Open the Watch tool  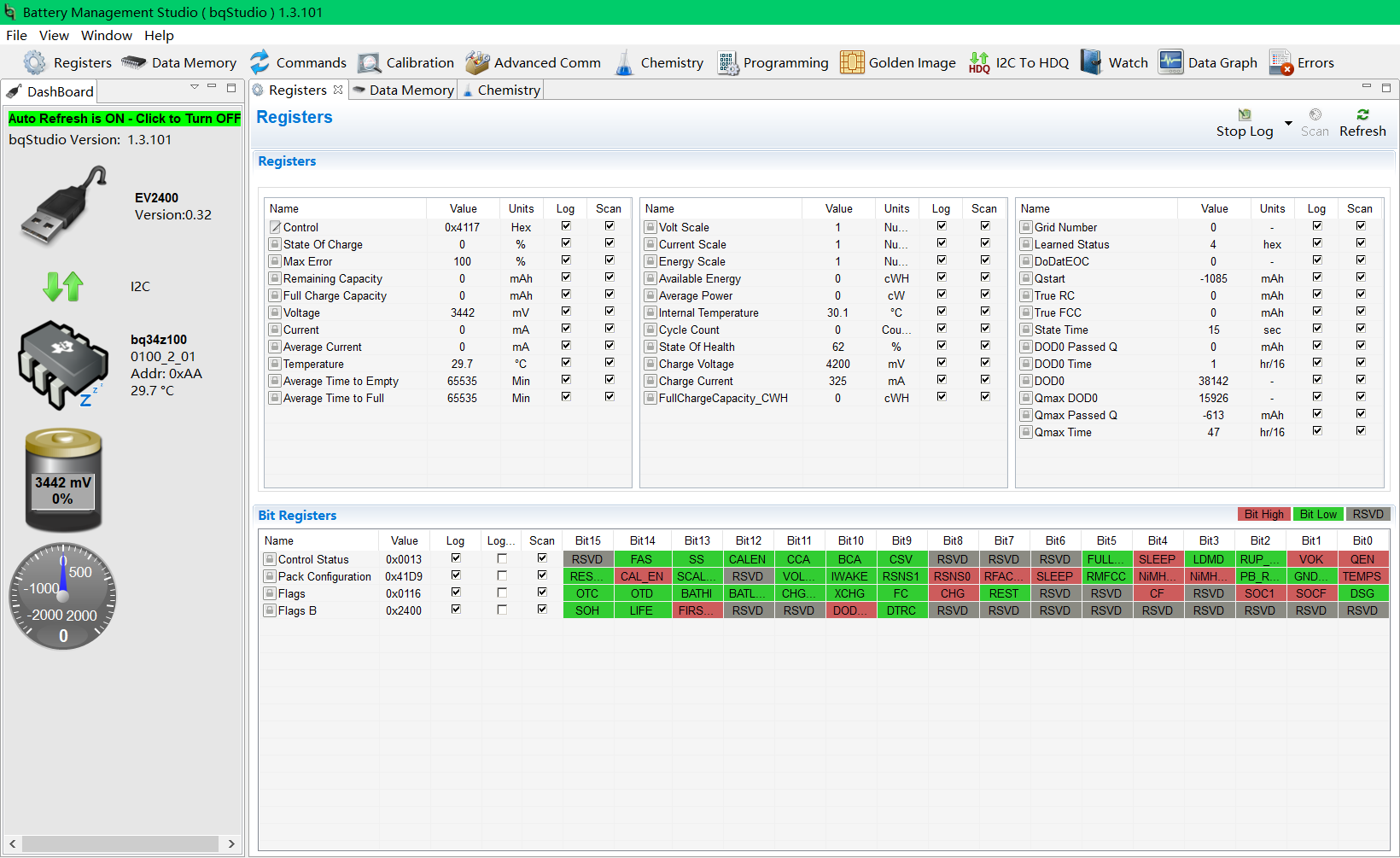(1114, 62)
